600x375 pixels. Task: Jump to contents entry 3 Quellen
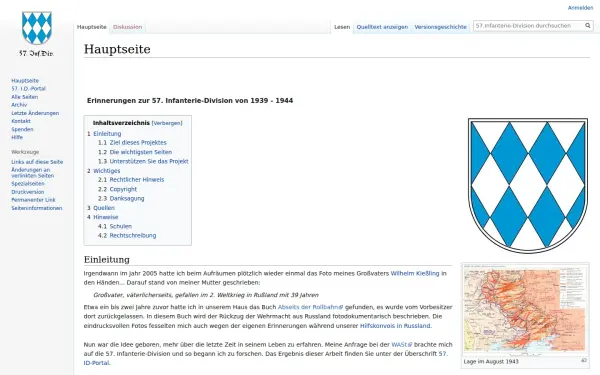click(101, 208)
